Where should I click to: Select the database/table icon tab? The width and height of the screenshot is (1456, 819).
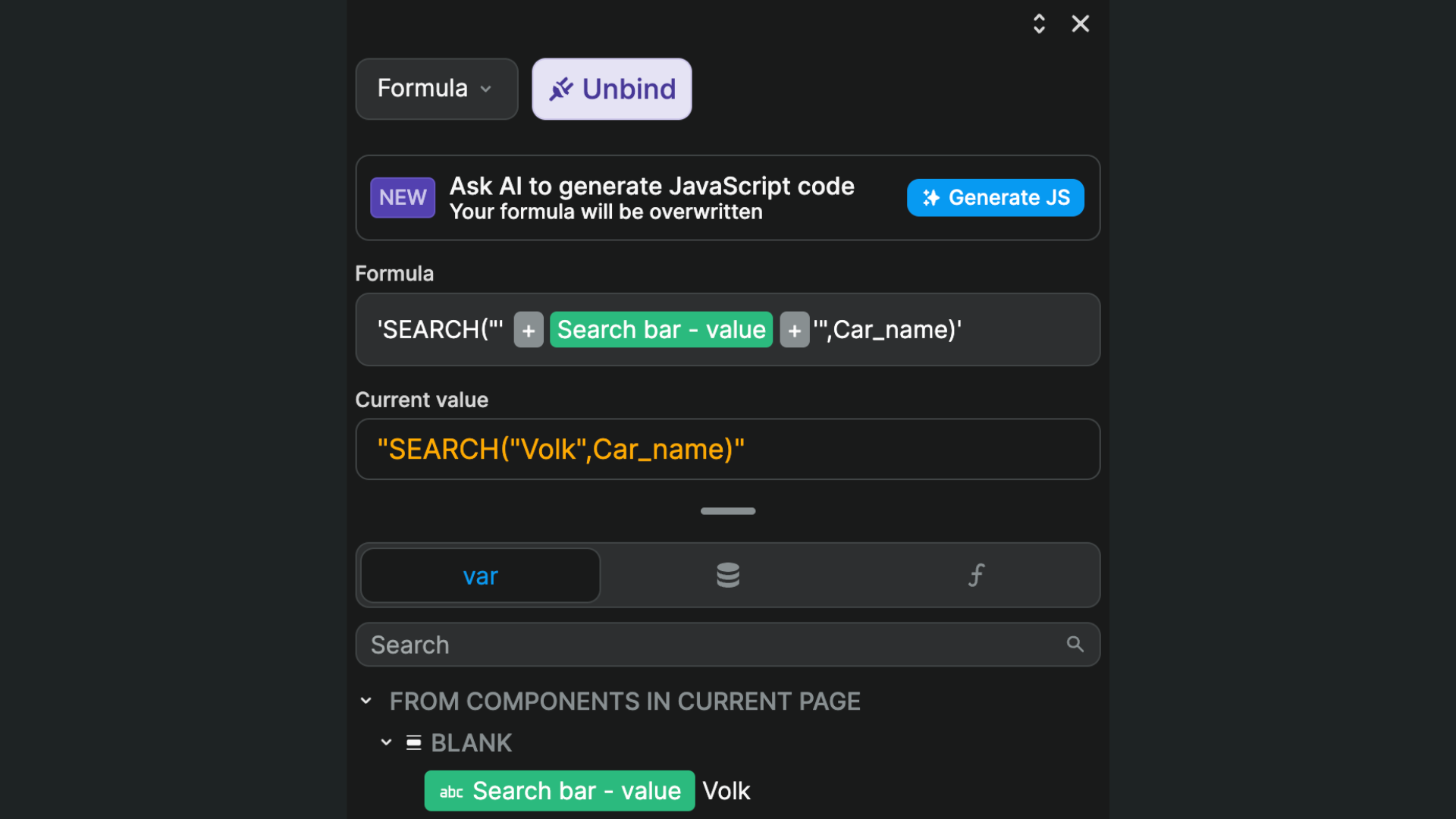pos(728,574)
